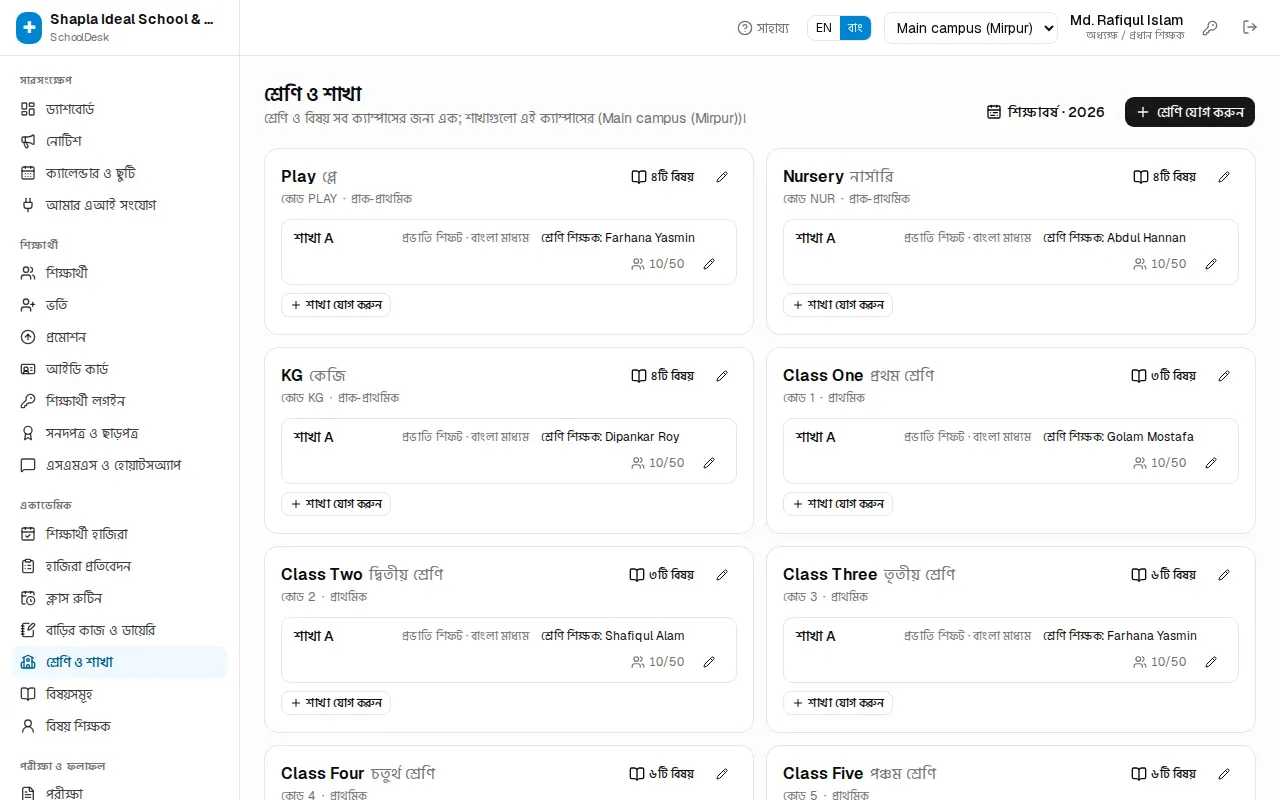Edit section A of Farhana Yasmin in Play
This screenshot has height=800, width=1280.
point(709,264)
